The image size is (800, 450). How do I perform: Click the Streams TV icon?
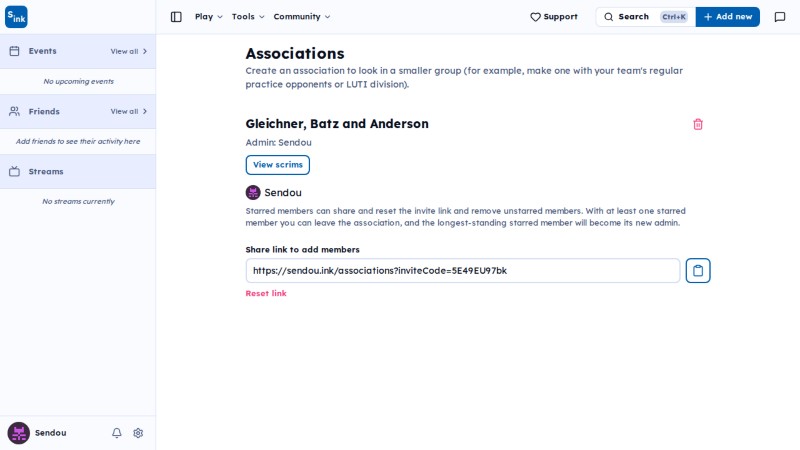point(14,171)
